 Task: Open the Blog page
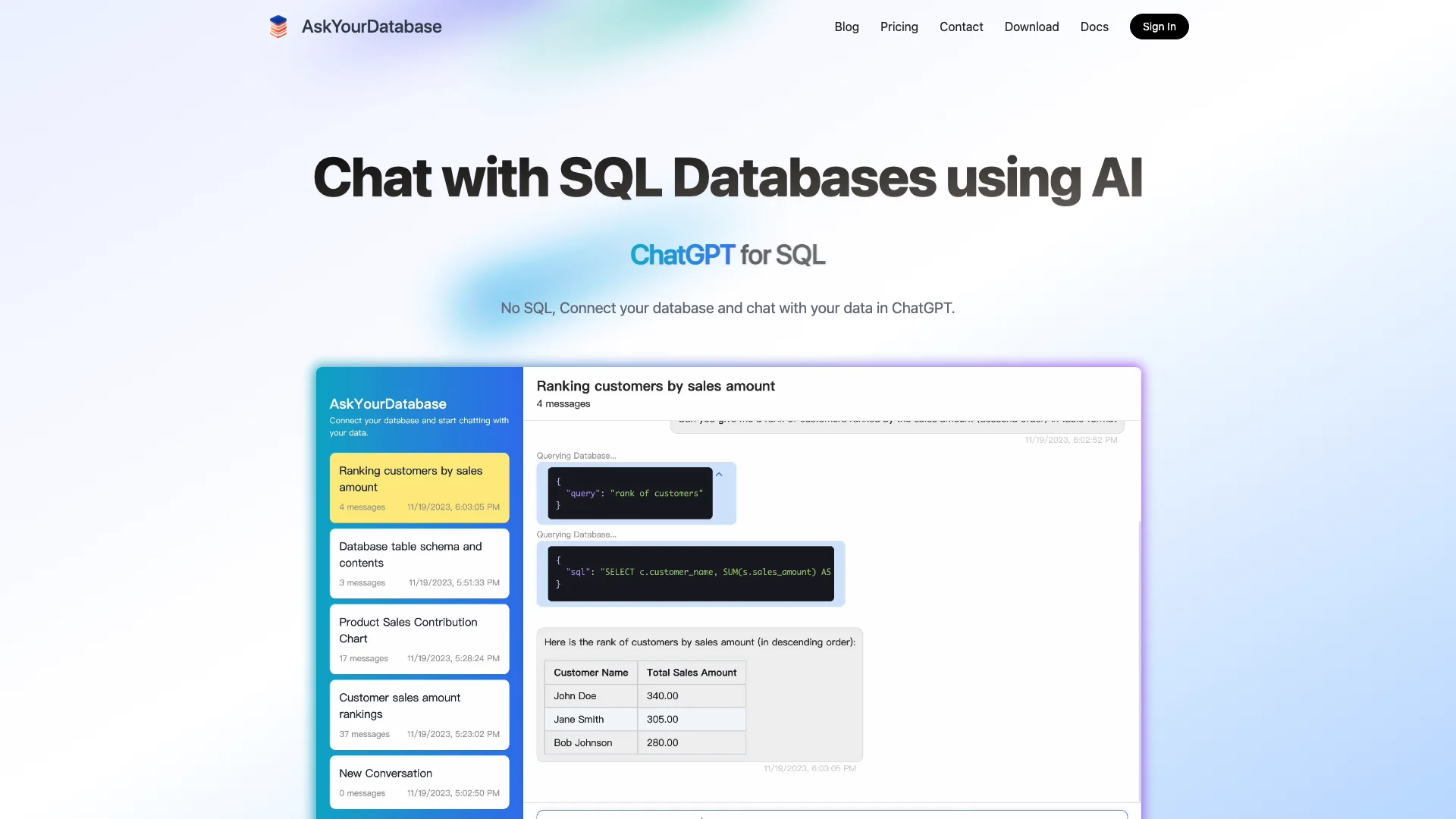click(x=846, y=27)
